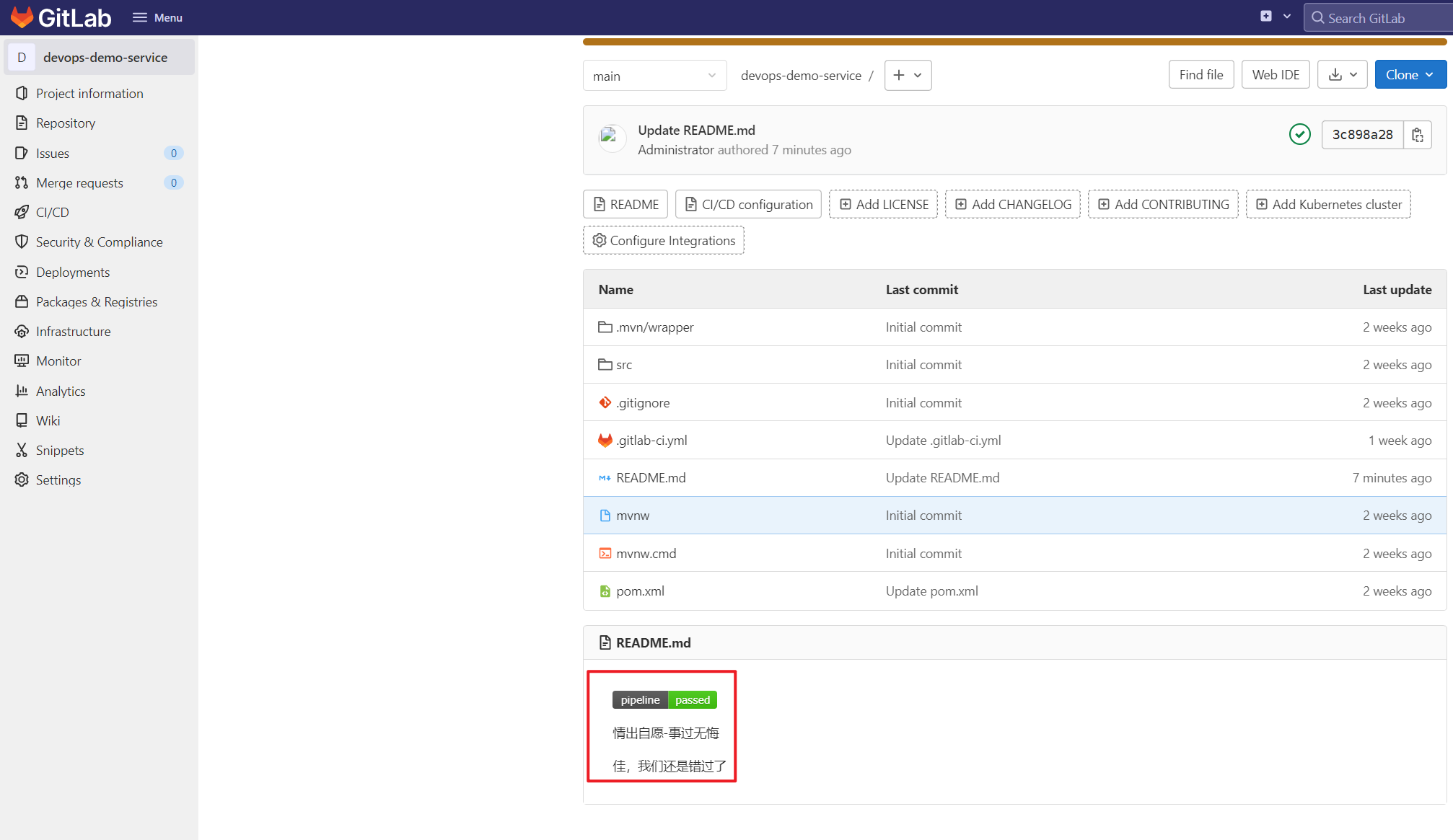Copy the commit SHA with clipboard icon
The image size is (1453, 840).
pyautogui.click(x=1417, y=135)
